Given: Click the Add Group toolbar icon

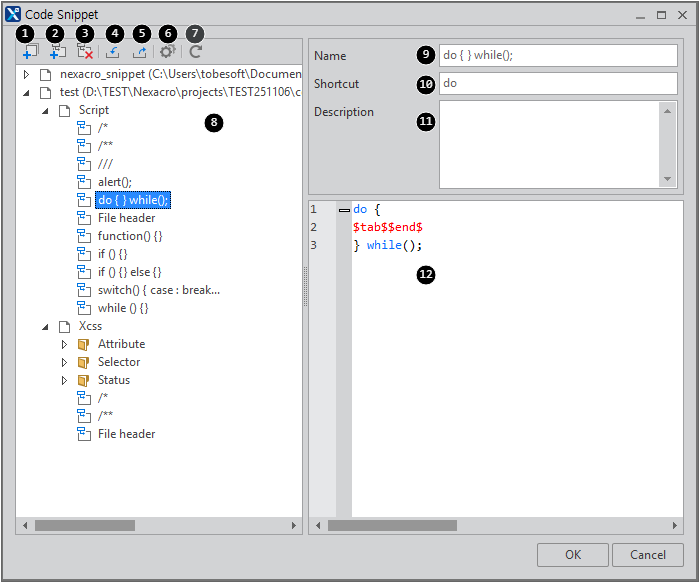Looking at the screenshot, I should 29,52.
